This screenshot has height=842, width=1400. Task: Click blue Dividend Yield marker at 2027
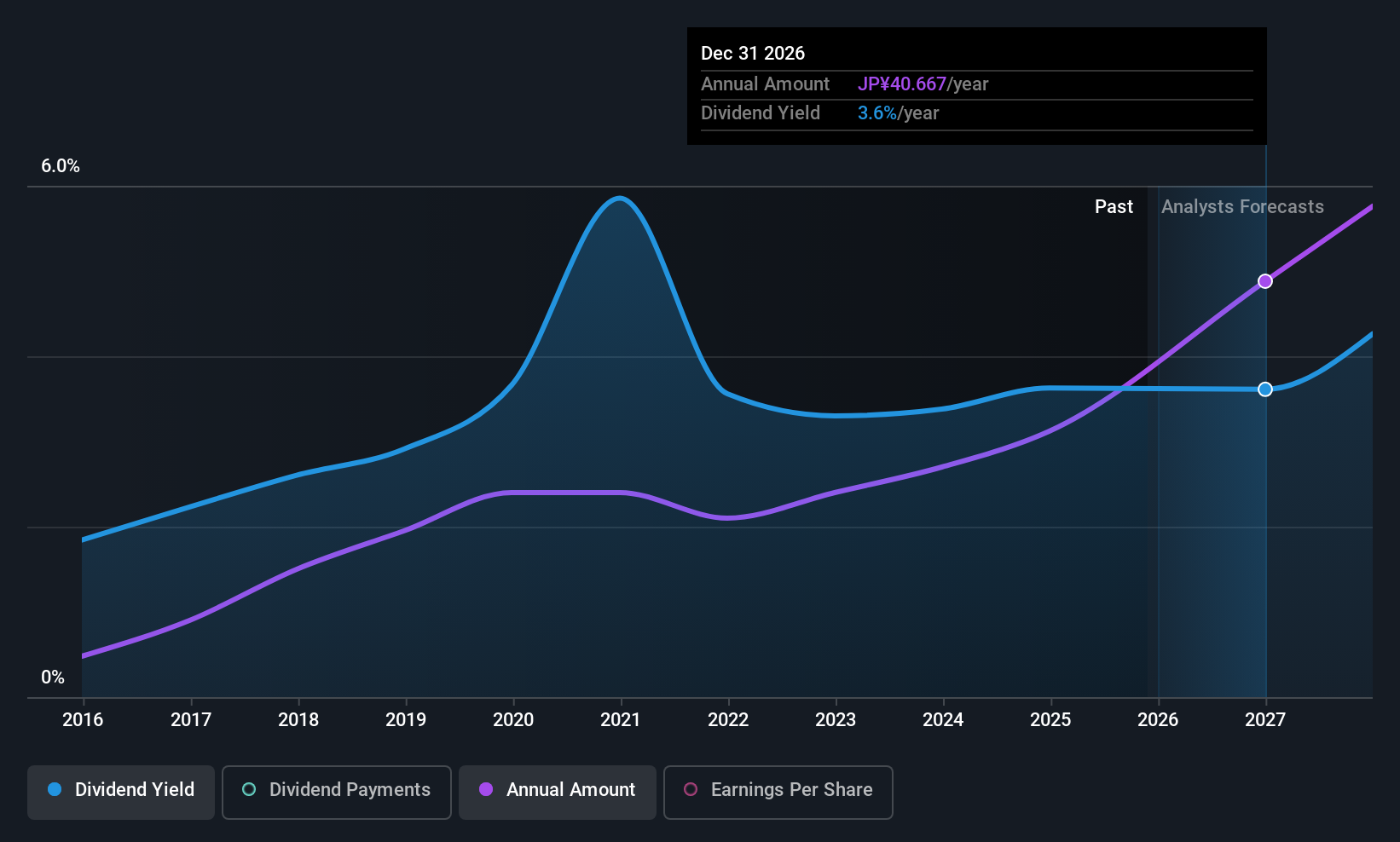click(1265, 389)
